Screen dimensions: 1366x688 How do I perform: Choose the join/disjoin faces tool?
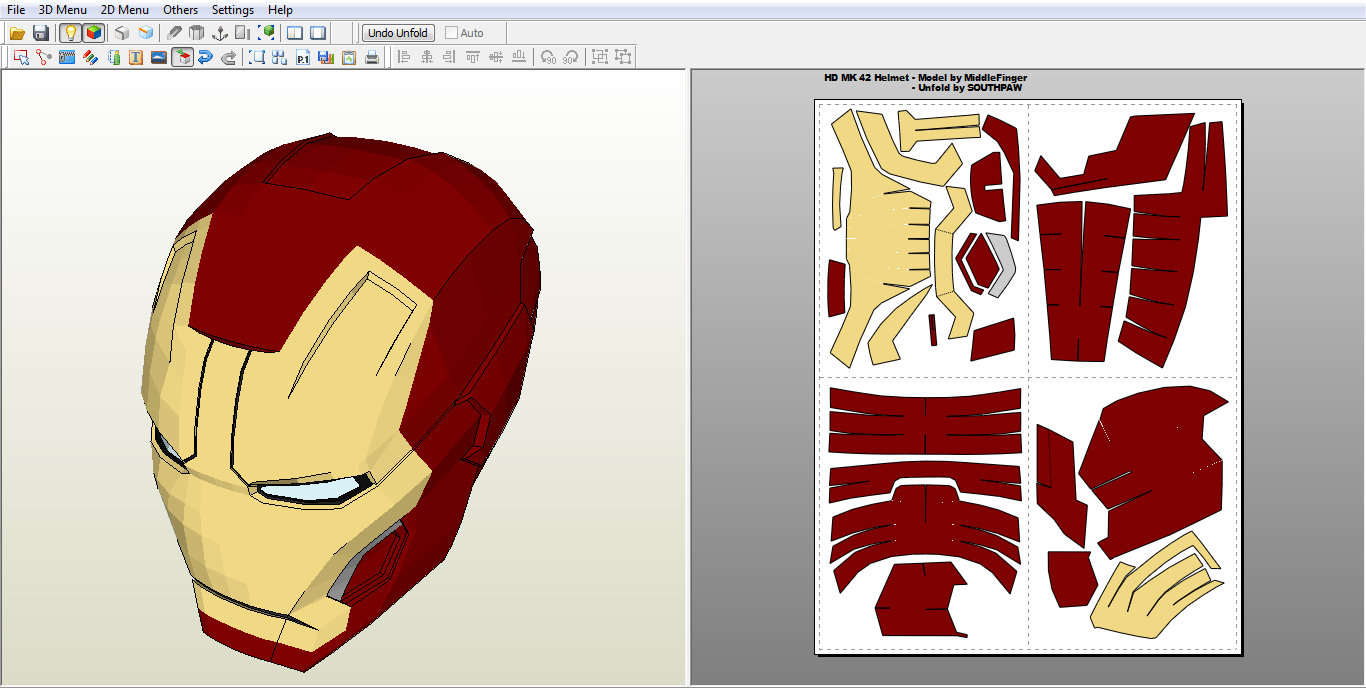coord(43,57)
